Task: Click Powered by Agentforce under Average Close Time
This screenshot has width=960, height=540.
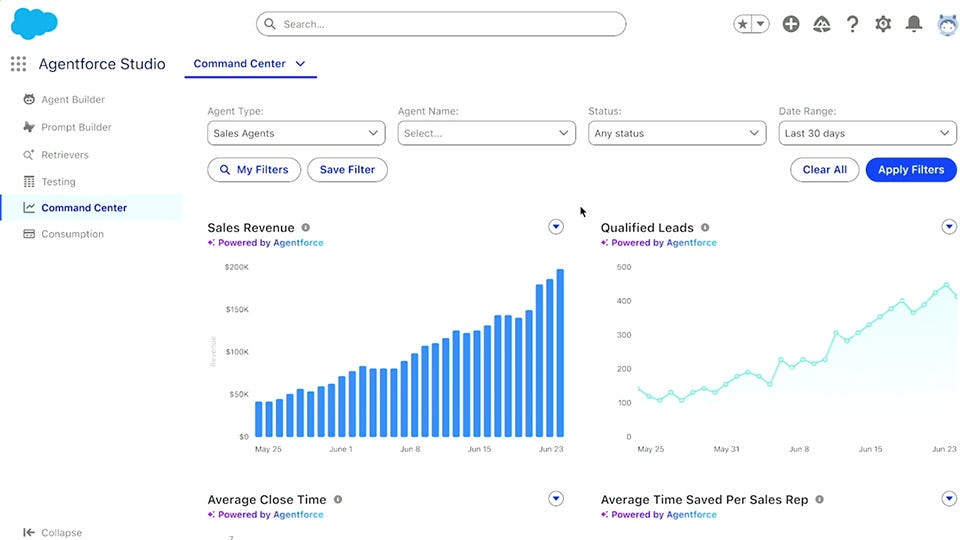Action: 266,515
